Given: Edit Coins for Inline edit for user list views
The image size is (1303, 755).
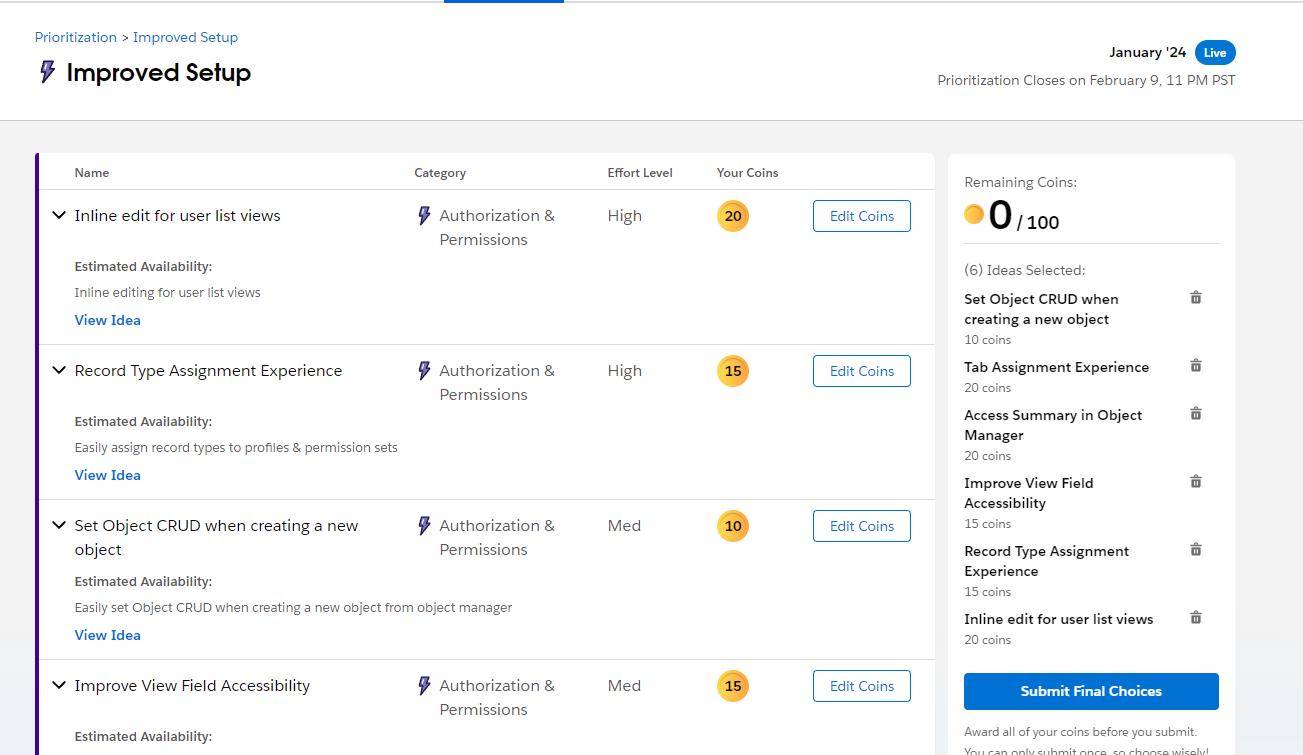Looking at the screenshot, I should pyautogui.click(x=861, y=216).
